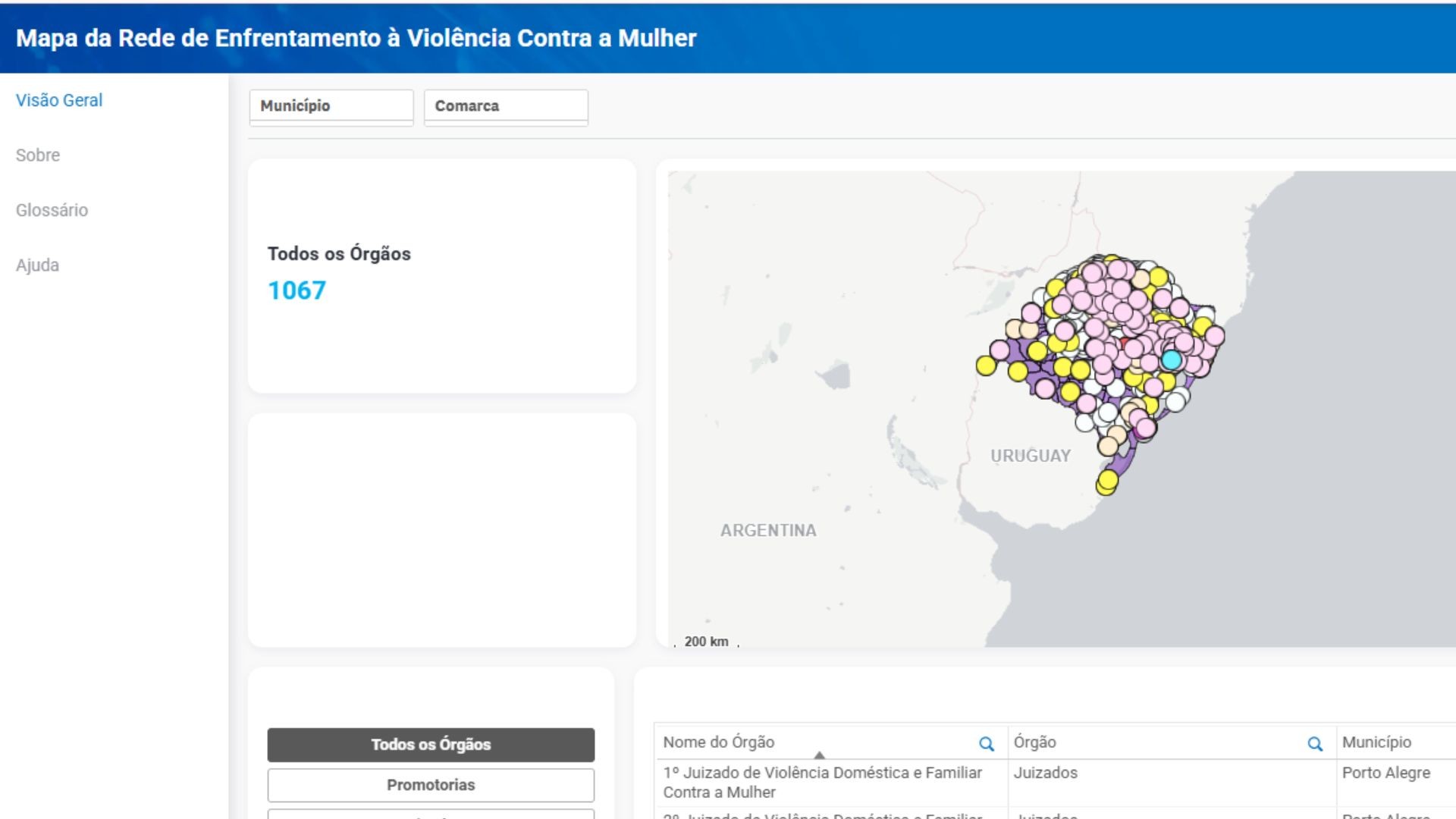The width and height of the screenshot is (1456, 819).
Task: Select the cyan marker on the map
Action: point(1172,359)
